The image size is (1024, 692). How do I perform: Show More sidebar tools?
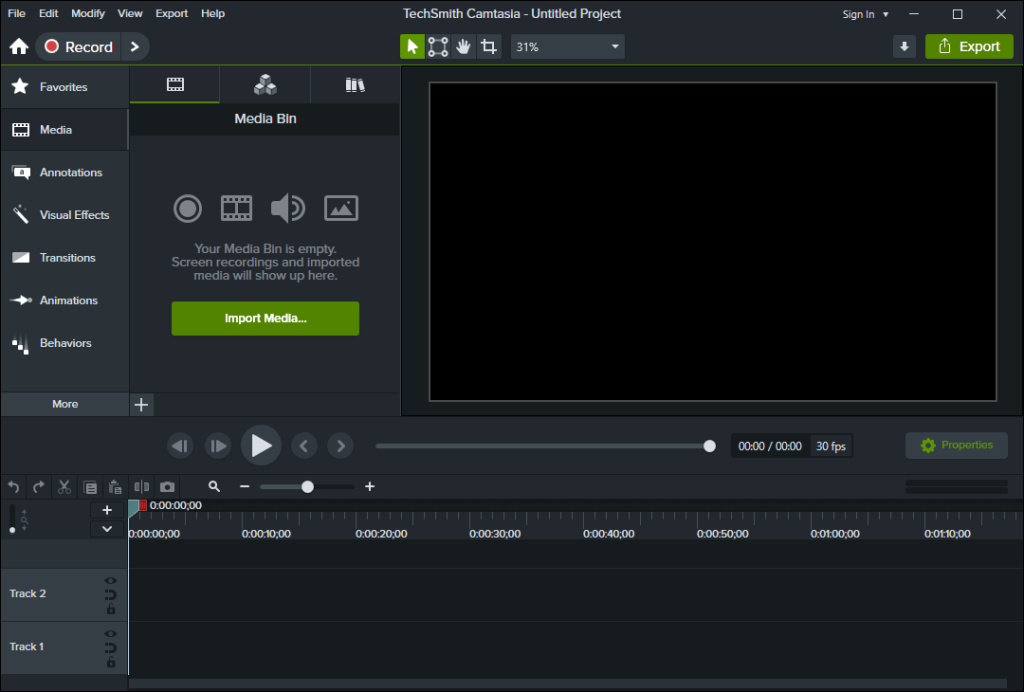[65, 404]
